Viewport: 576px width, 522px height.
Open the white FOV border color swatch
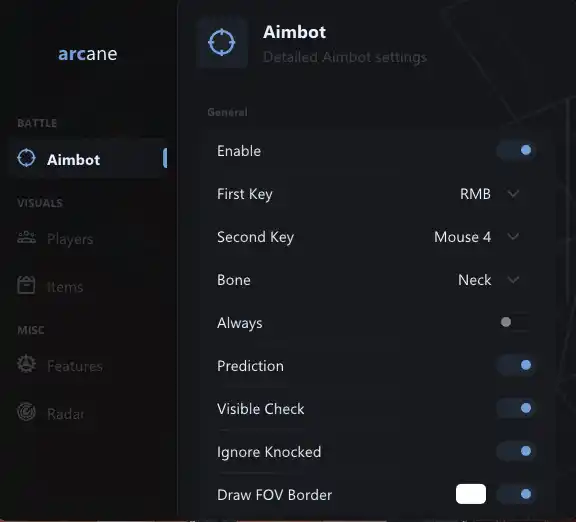471,494
